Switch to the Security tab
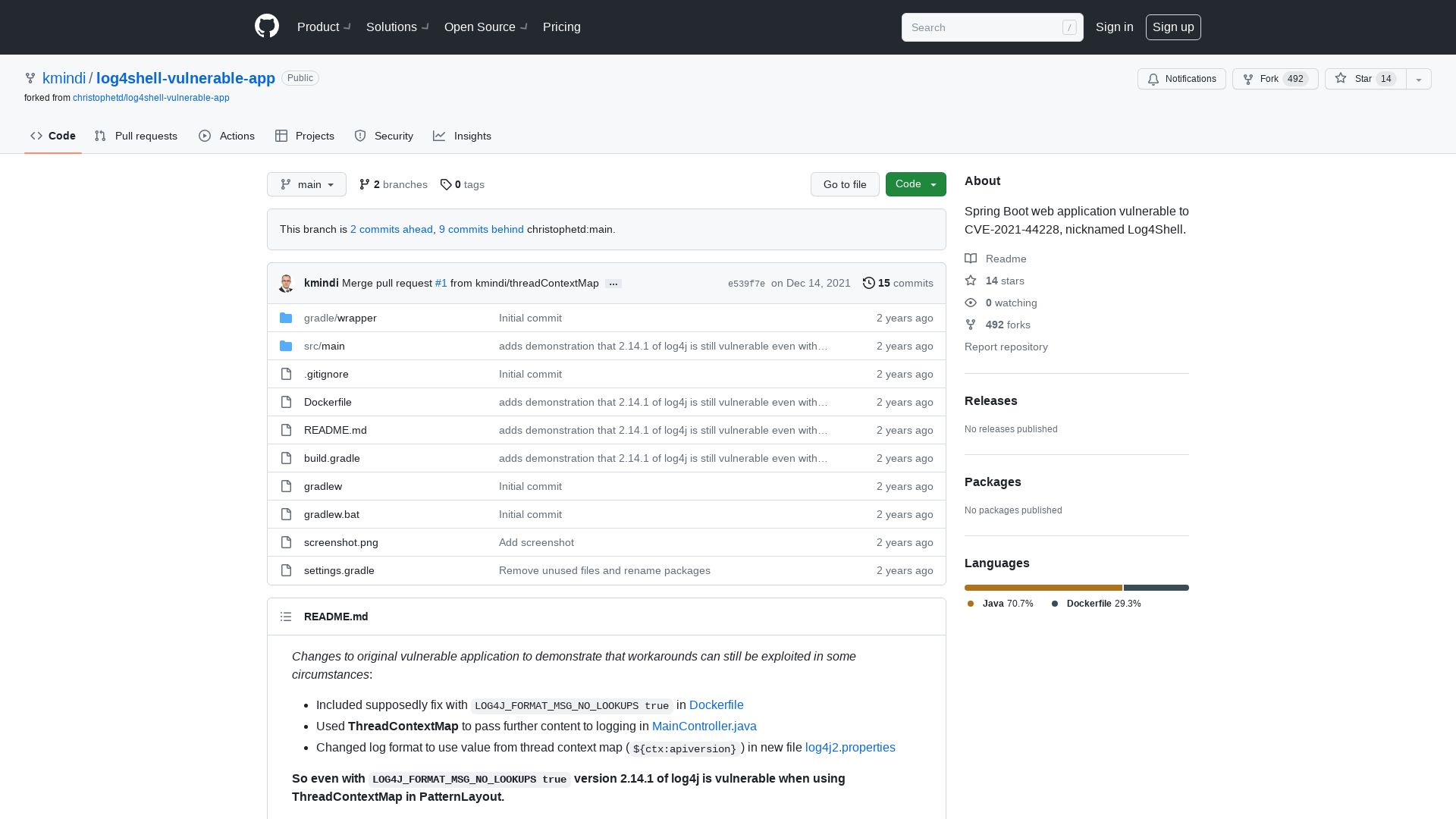Screen dimensions: 1456x819 coord(384,136)
